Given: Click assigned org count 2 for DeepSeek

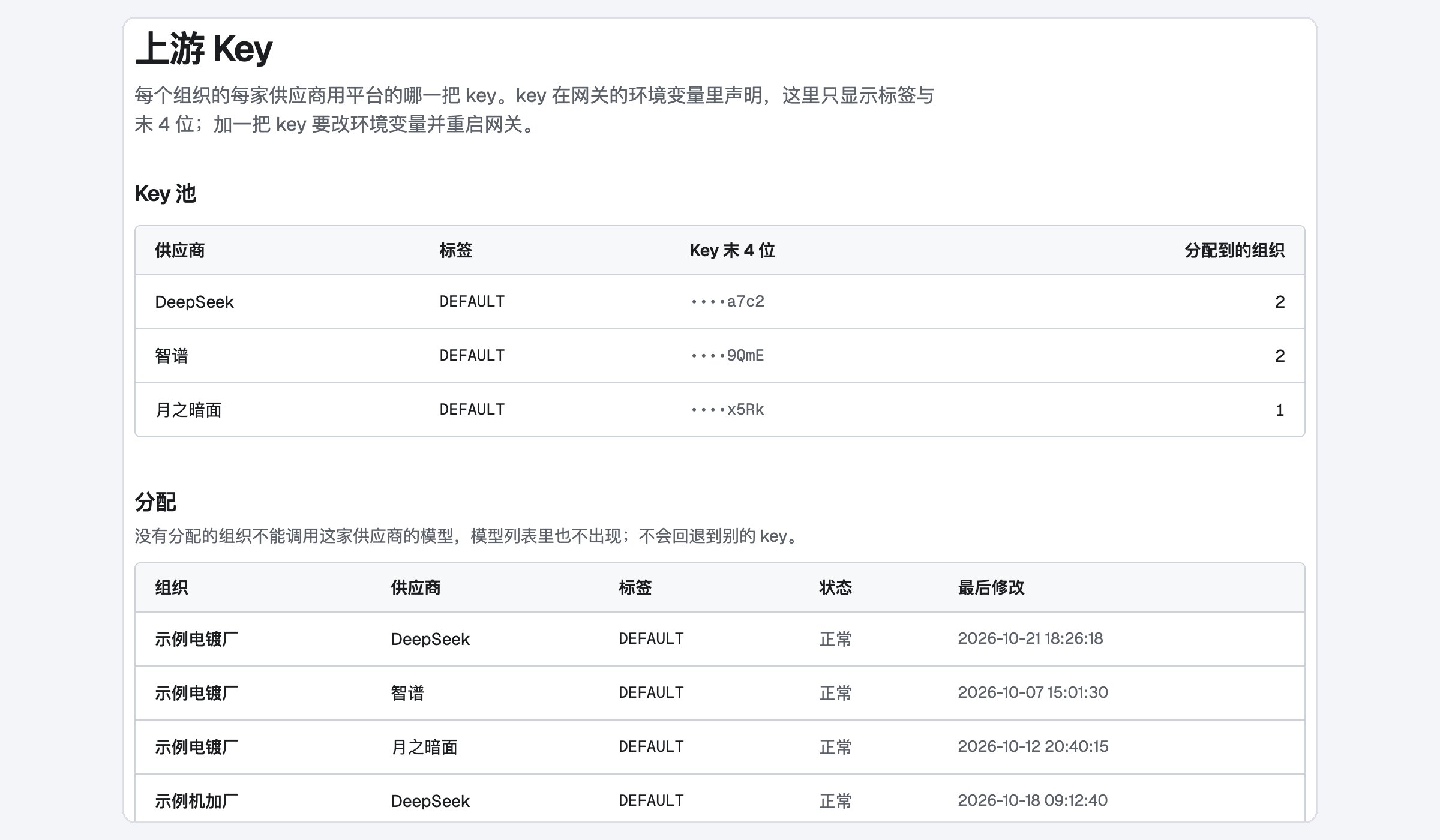Looking at the screenshot, I should pos(1280,302).
